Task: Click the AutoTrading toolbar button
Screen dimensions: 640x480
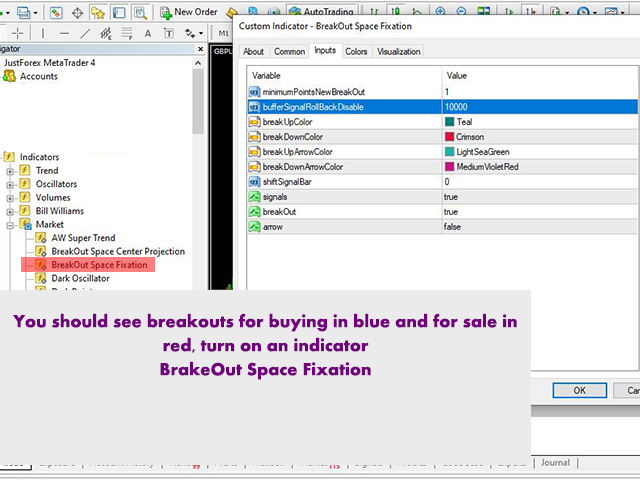Action: pos(321,11)
